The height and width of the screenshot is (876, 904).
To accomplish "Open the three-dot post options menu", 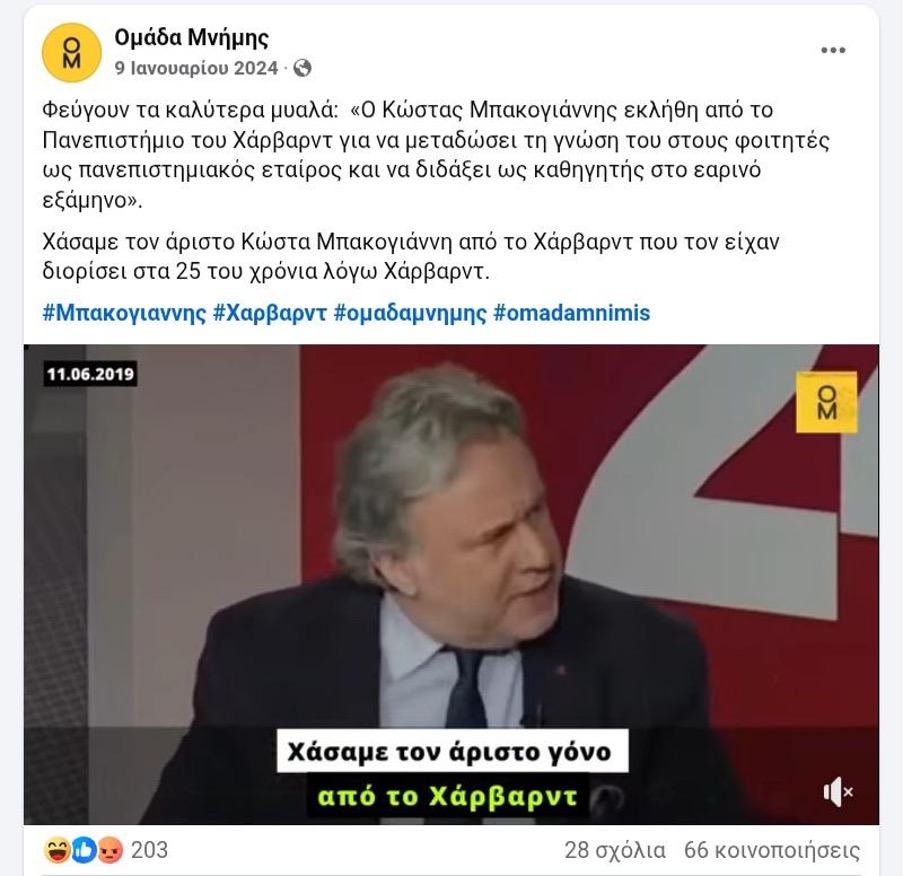I will coord(833,50).
